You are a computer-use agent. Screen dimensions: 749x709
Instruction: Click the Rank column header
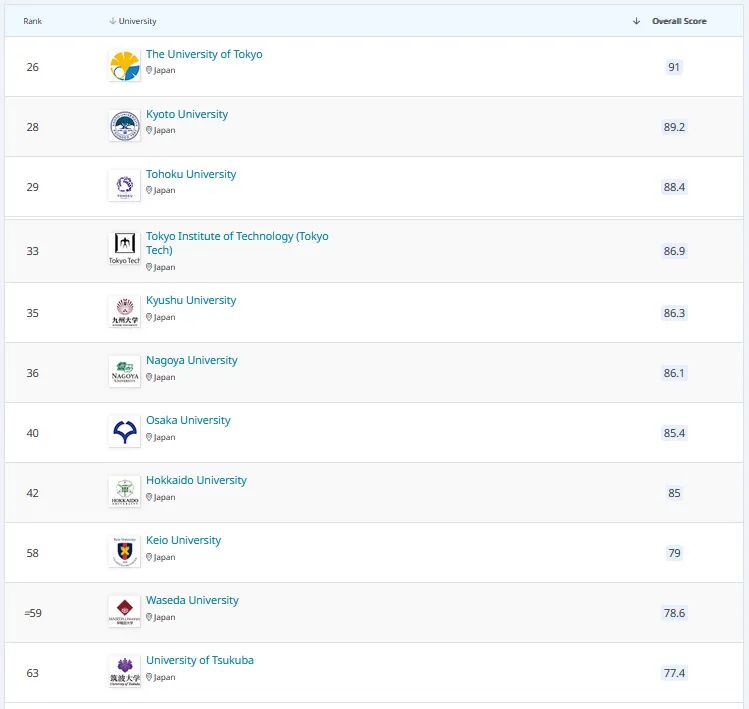pos(33,21)
